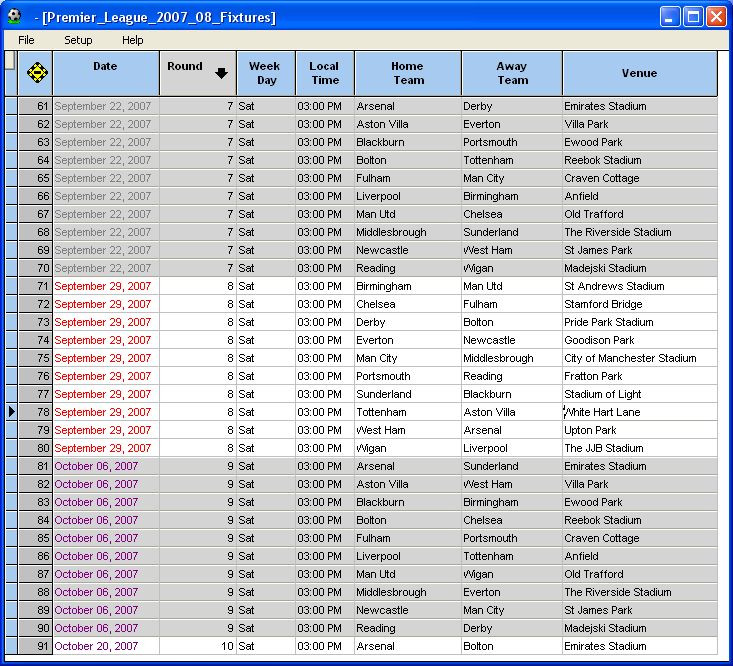
Task: Click 'Stadium of Light' venue cell
Action: tap(640, 394)
